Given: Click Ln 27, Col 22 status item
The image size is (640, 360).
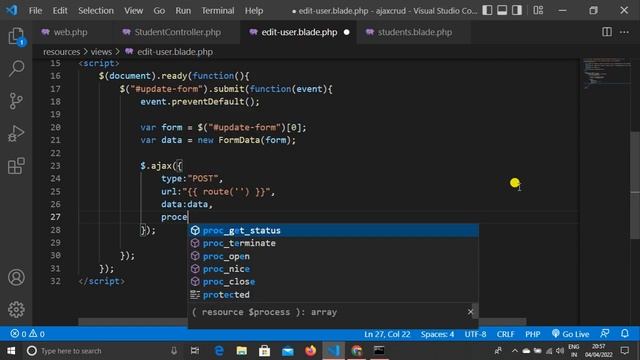Looking at the screenshot, I should (x=387, y=334).
